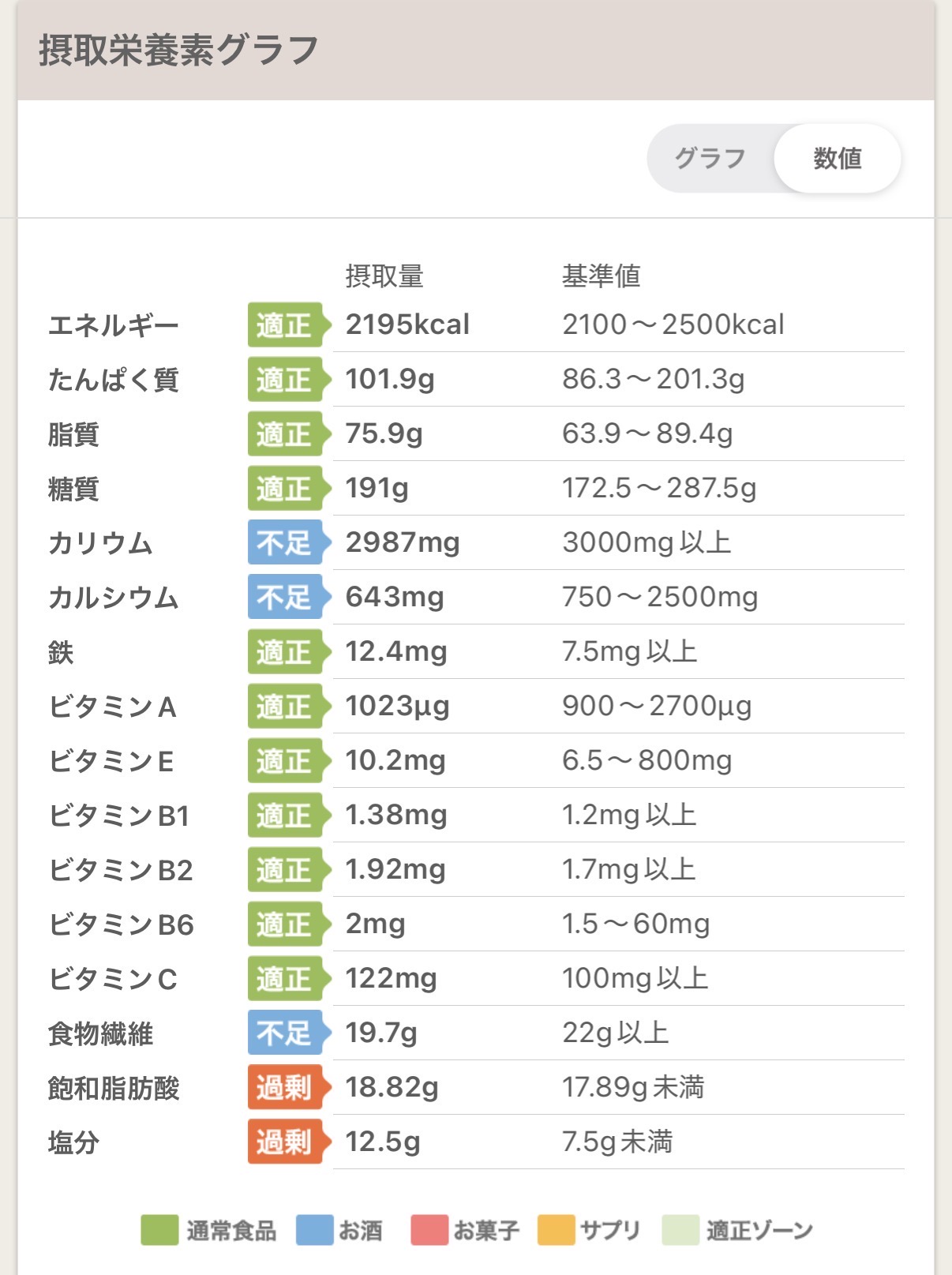Viewport: 952px width, 1275px height.
Task: Click the 摂取量 column header
Action: [x=384, y=276]
